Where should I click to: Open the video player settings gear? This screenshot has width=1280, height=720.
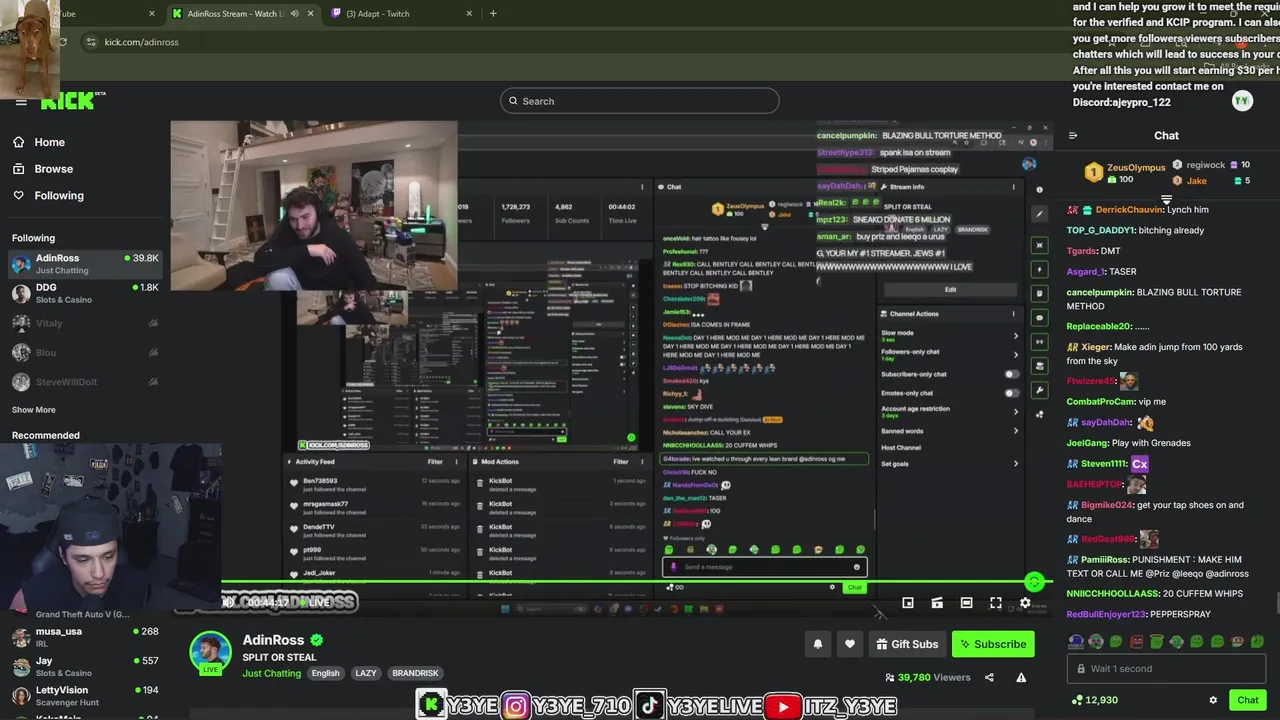(1025, 603)
